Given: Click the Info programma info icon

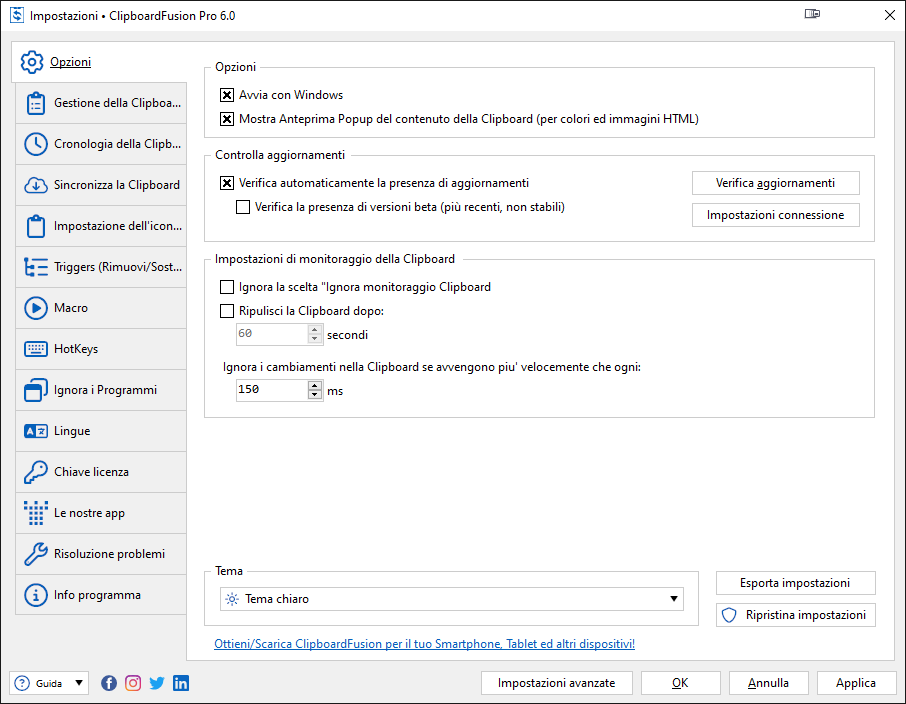Looking at the screenshot, I should (36, 595).
